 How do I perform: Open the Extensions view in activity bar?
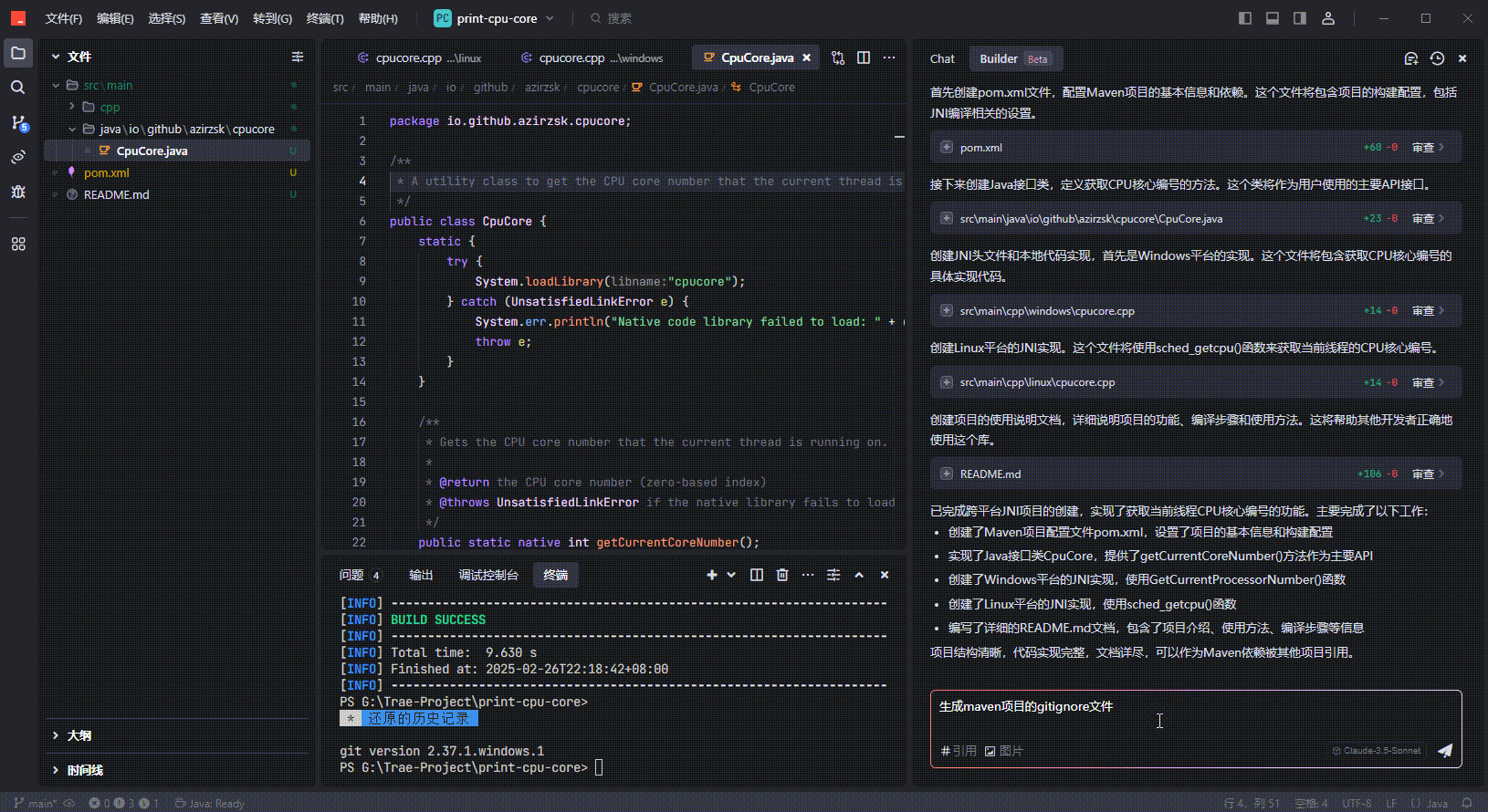coord(17,245)
